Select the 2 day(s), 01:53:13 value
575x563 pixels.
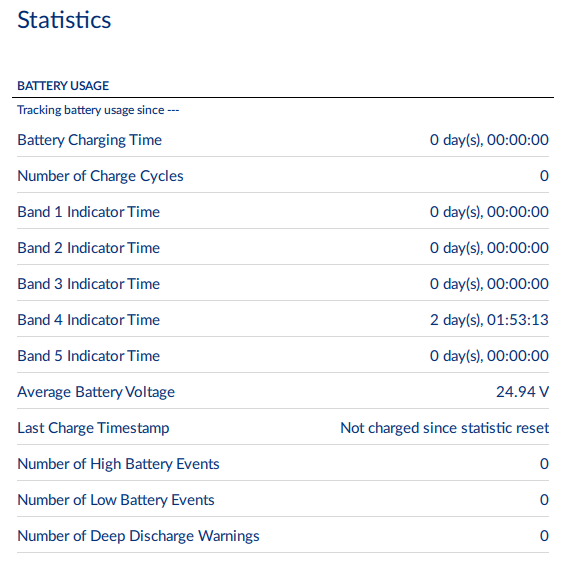(489, 320)
